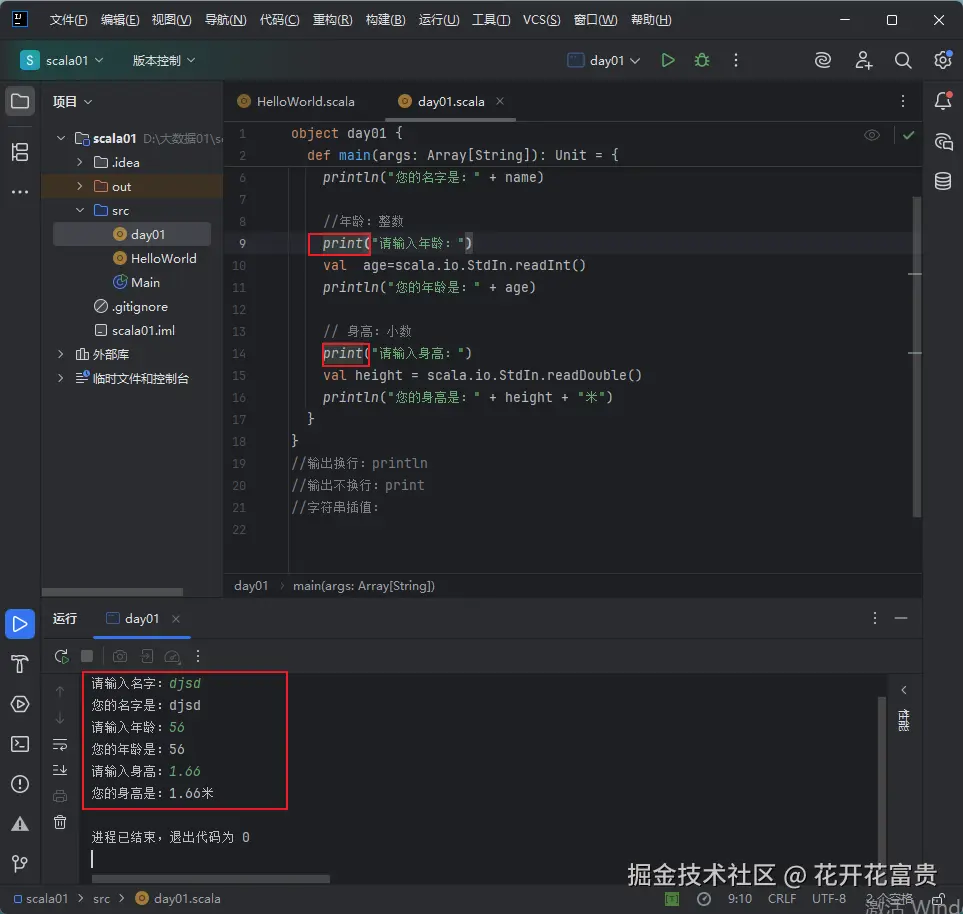Collapse the scala01 root folder
Screen dimensions: 963x914
[x=61, y=138]
